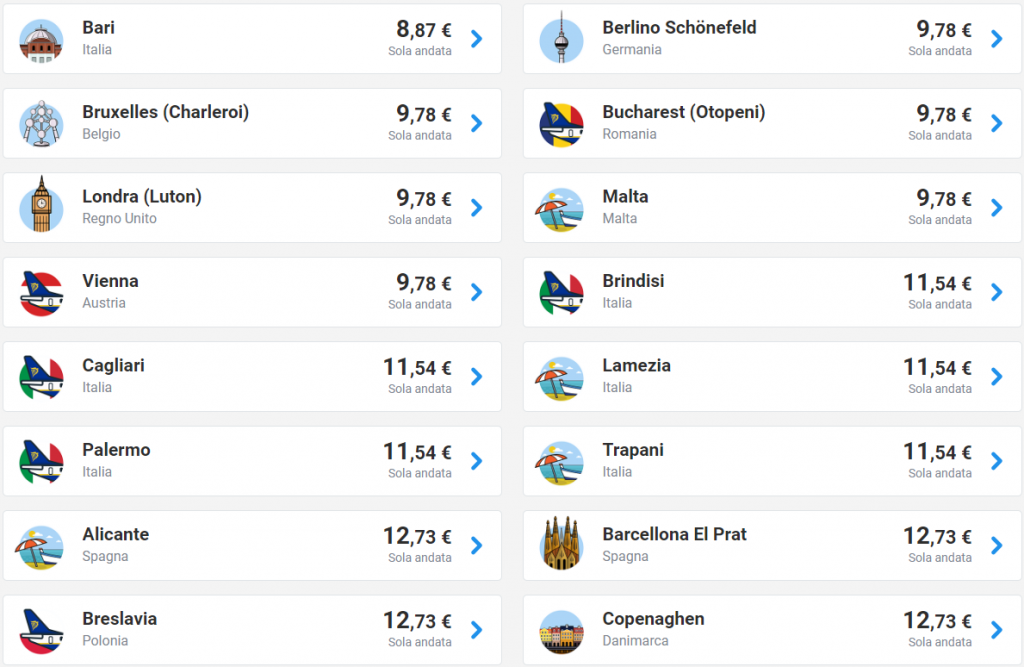Click the airplane tail icon for Vienna
The height and width of the screenshot is (667, 1024).
(x=41, y=292)
